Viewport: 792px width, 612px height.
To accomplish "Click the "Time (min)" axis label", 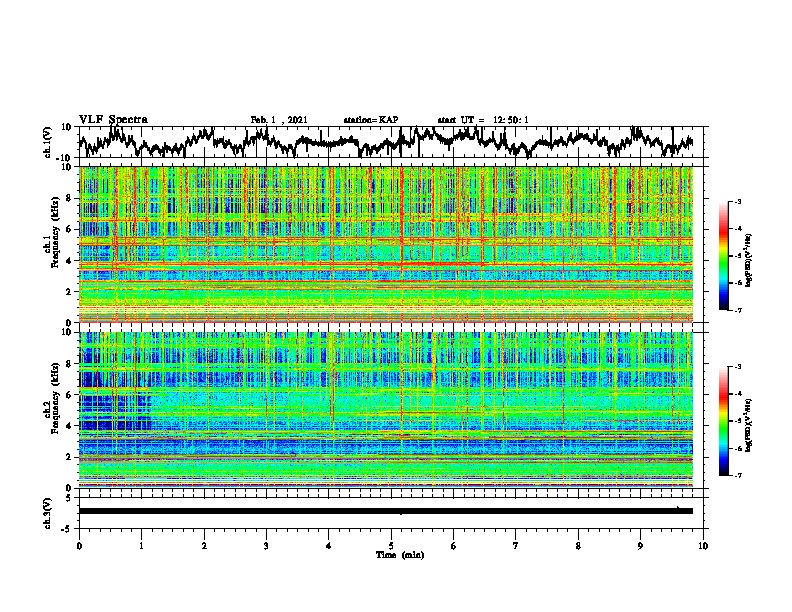I will point(400,555).
